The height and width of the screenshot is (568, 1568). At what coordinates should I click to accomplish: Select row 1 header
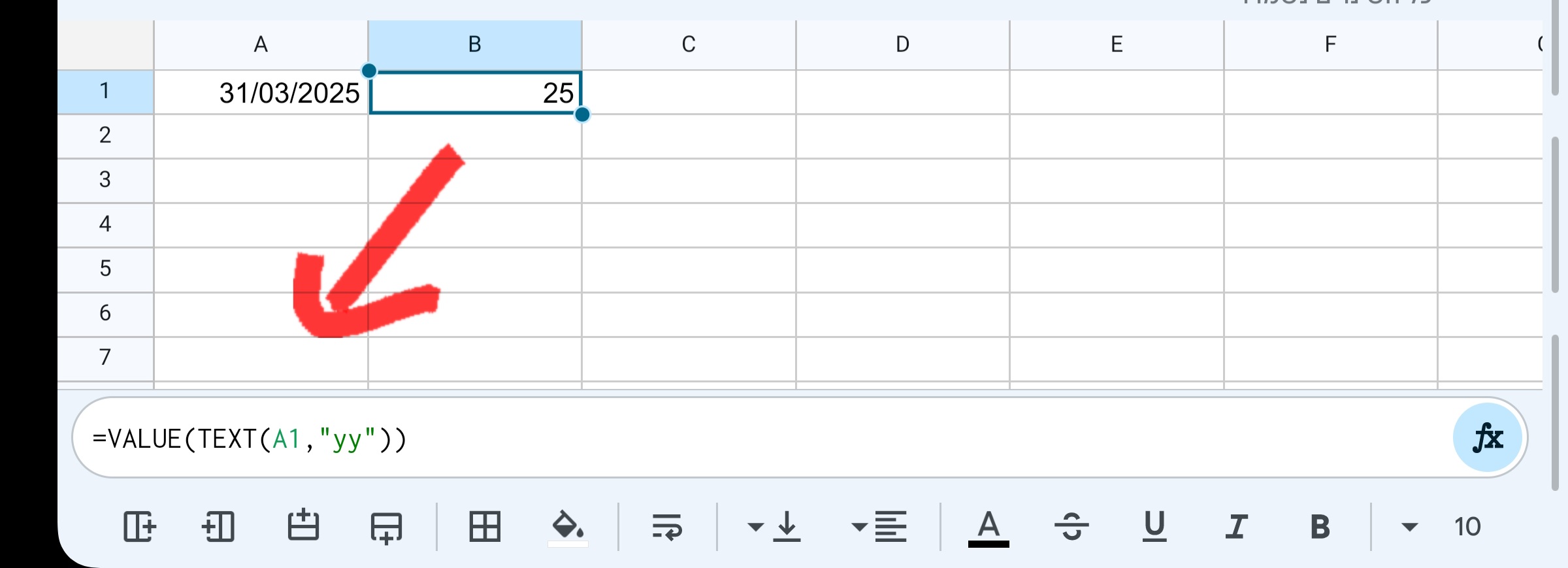105,92
